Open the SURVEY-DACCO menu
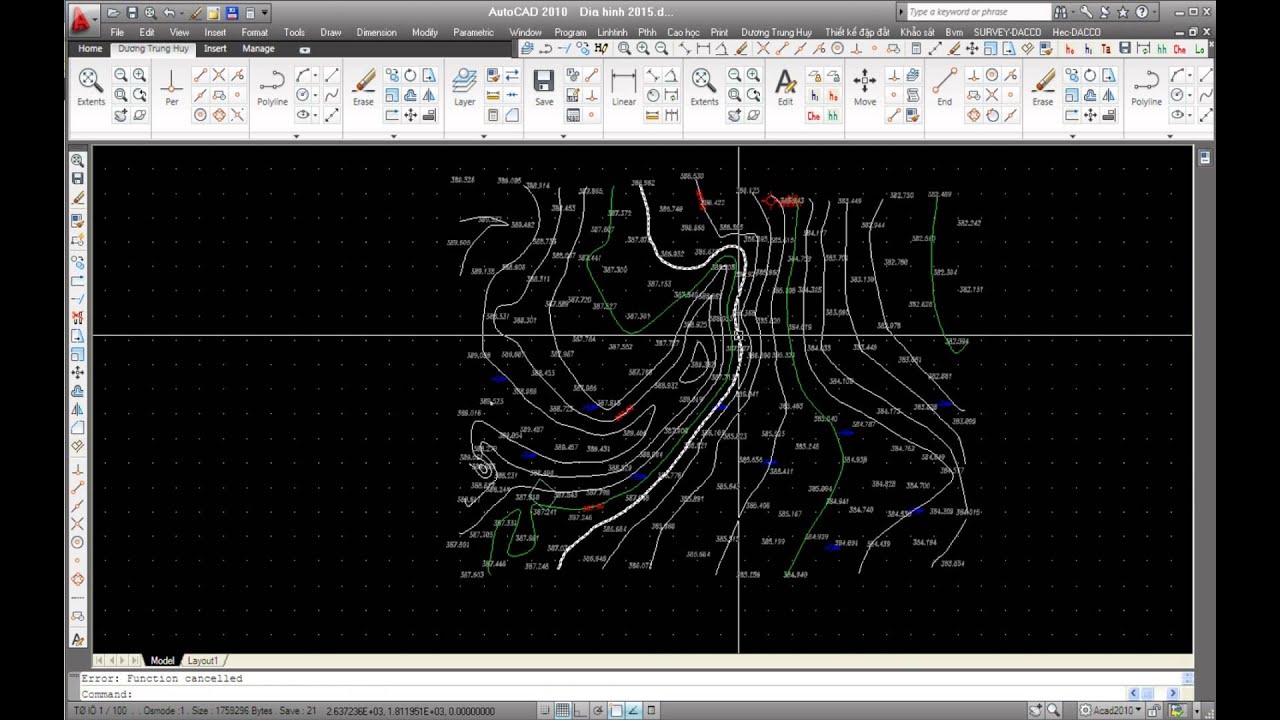This screenshot has width=1280, height=720. point(1007,32)
